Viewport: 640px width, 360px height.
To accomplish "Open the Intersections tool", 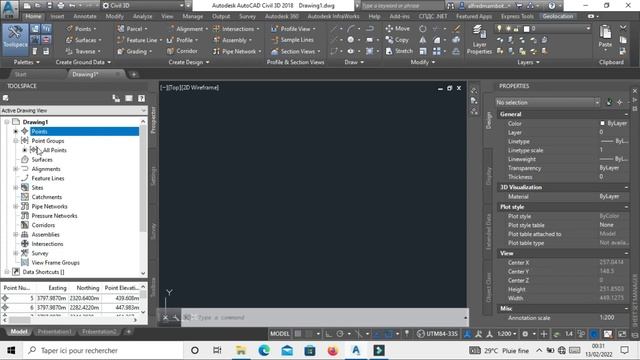I will (x=236, y=29).
